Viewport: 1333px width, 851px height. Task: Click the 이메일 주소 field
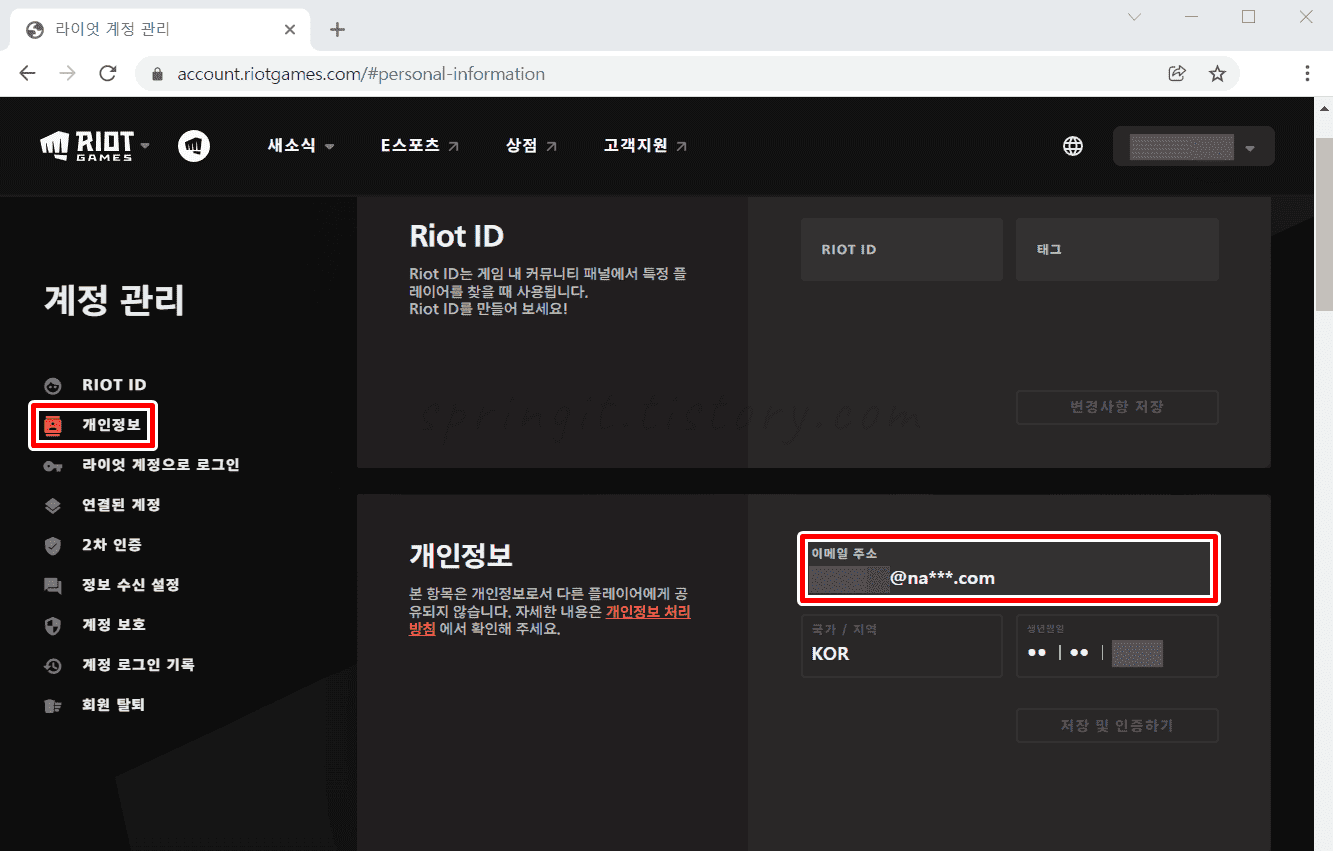click(x=1010, y=568)
